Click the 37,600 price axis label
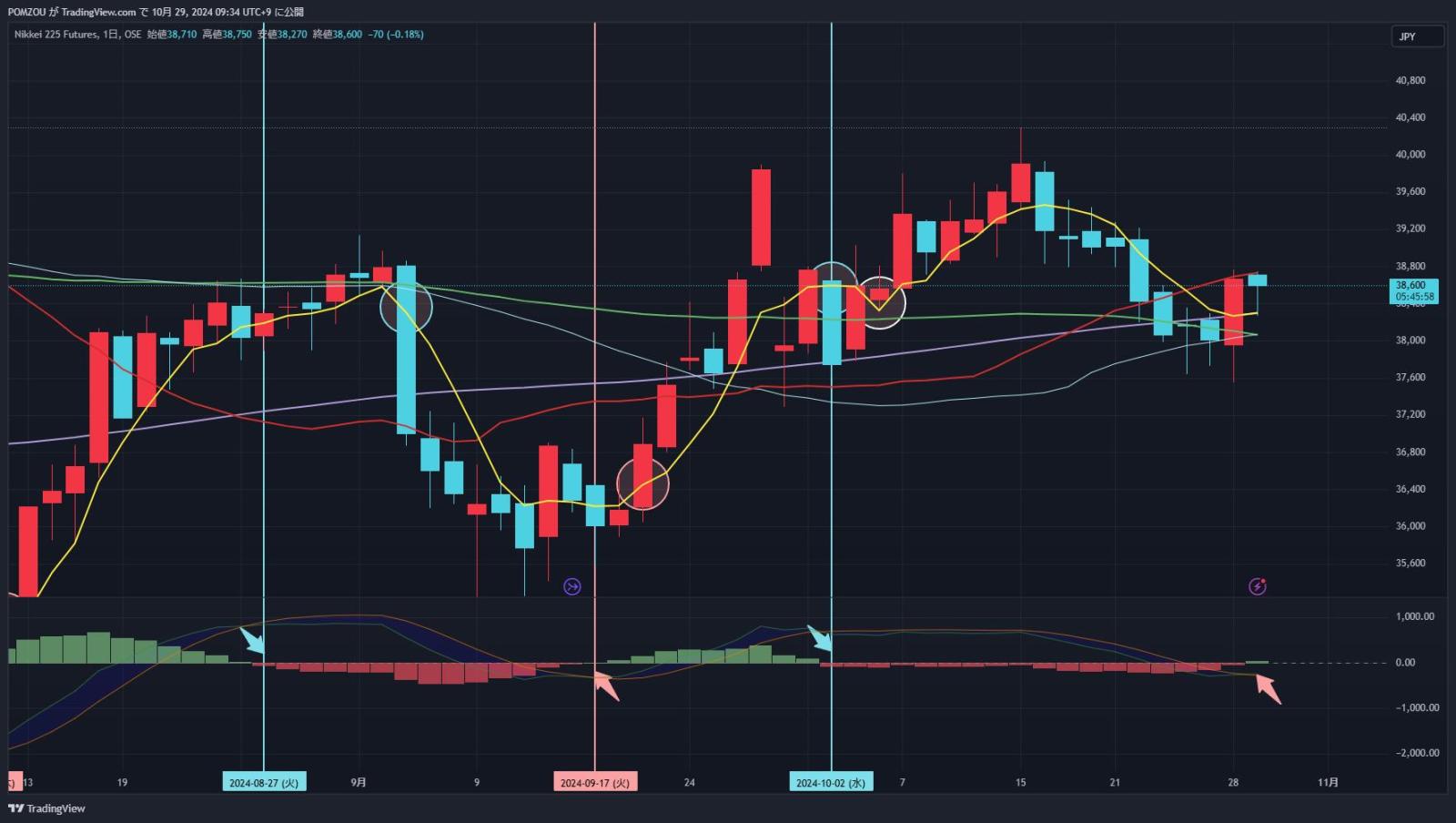This screenshot has height=823, width=1456. click(1410, 377)
